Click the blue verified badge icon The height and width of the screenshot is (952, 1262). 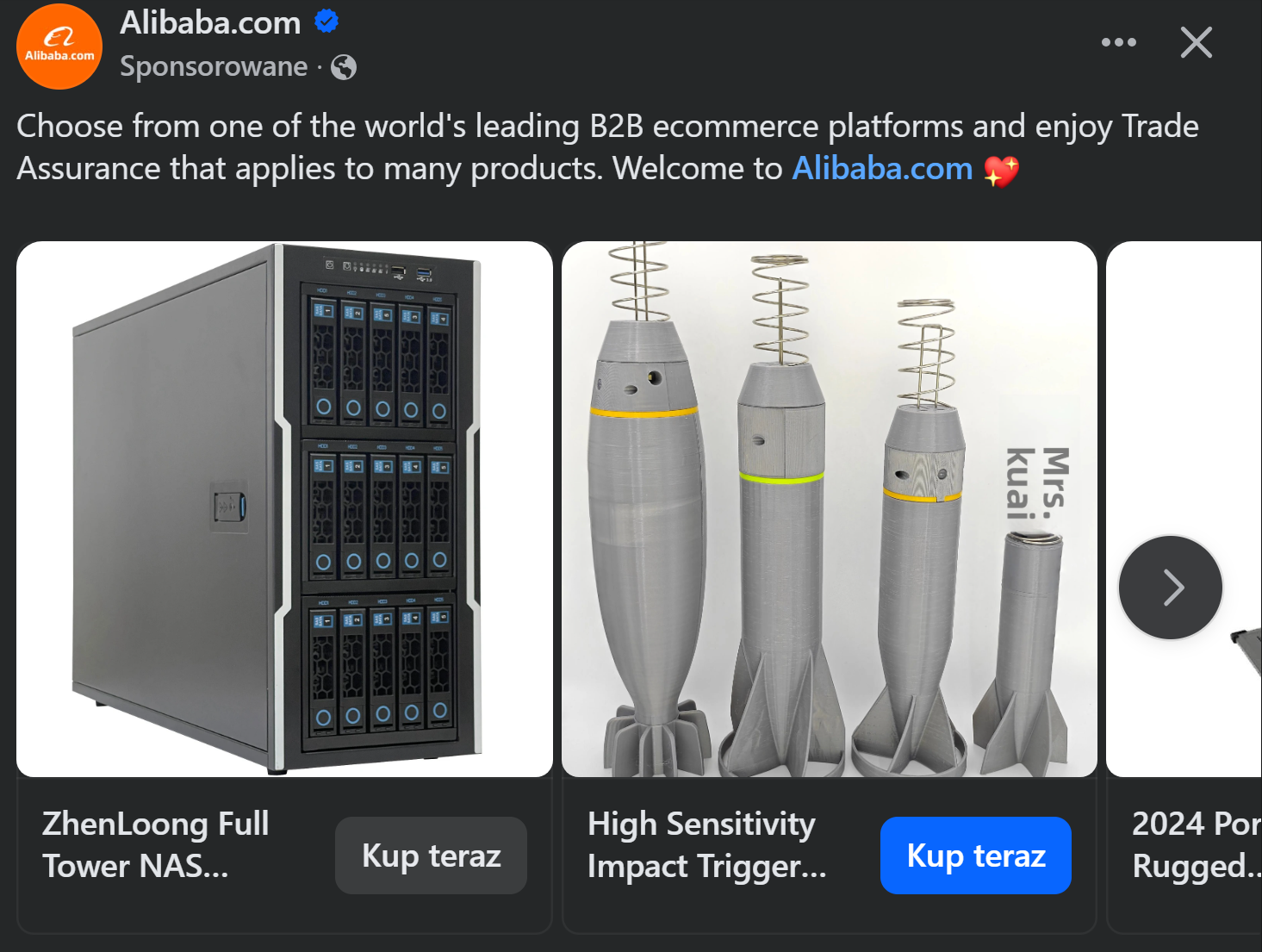[x=326, y=21]
